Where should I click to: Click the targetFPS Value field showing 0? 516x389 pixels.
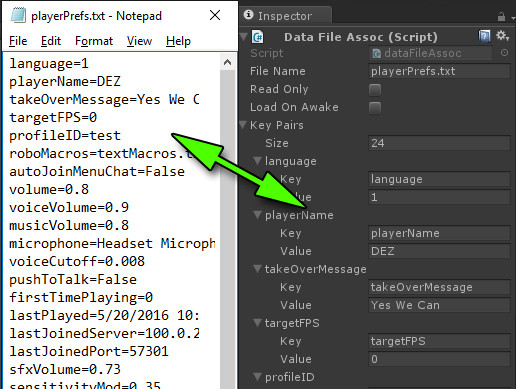point(439,359)
